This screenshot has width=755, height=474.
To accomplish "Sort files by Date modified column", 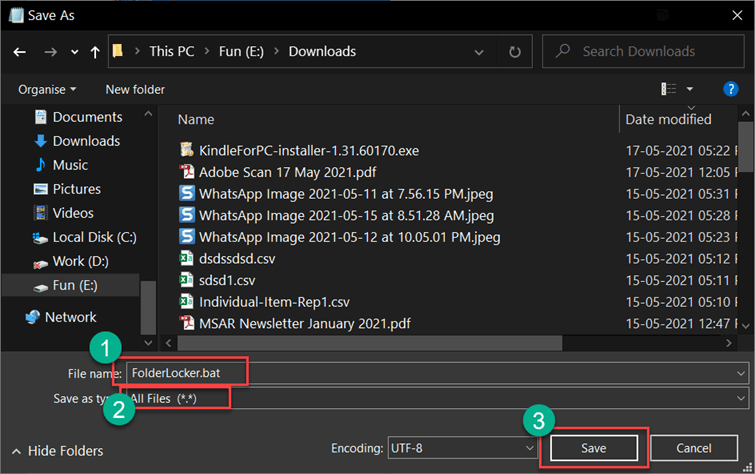I will (668, 119).
